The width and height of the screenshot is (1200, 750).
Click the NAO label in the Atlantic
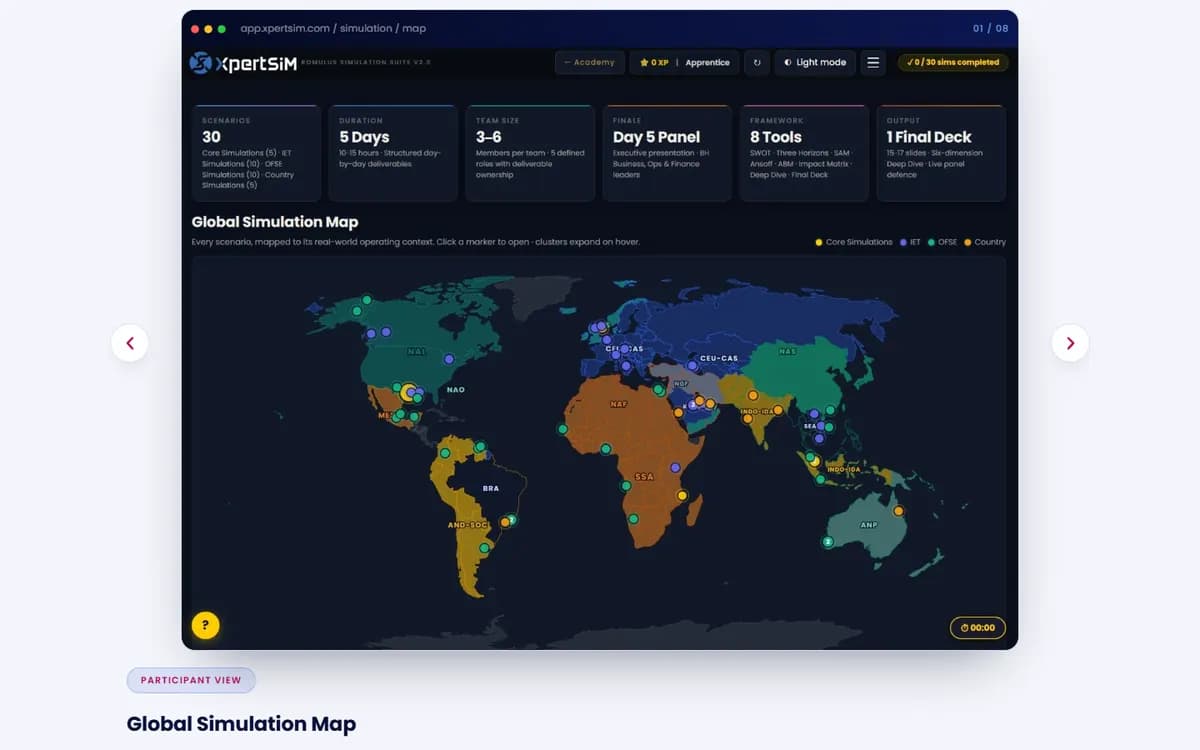click(456, 389)
